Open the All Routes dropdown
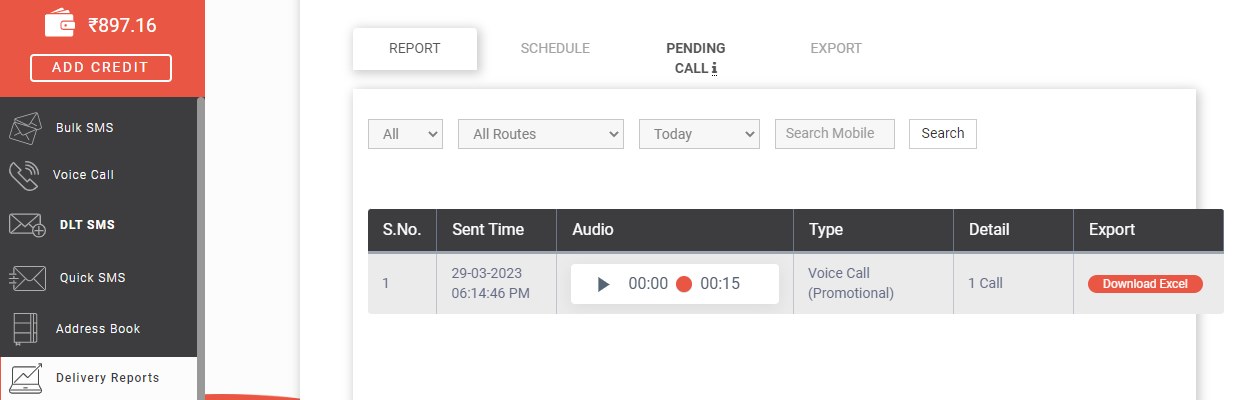 click(x=541, y=134)
